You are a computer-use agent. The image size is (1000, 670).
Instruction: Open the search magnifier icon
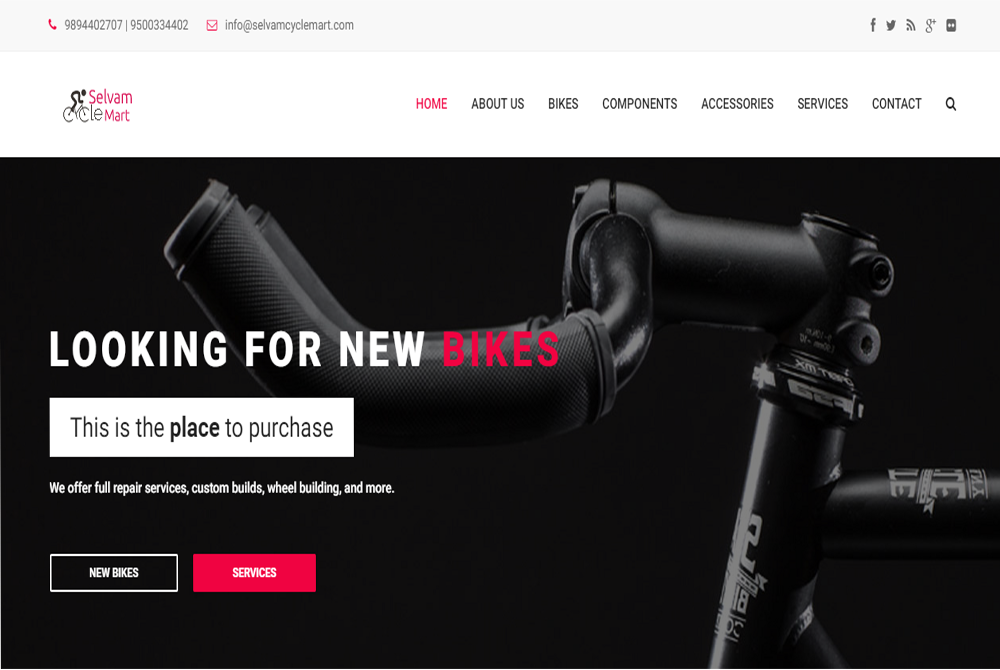(x=951, y=104)
